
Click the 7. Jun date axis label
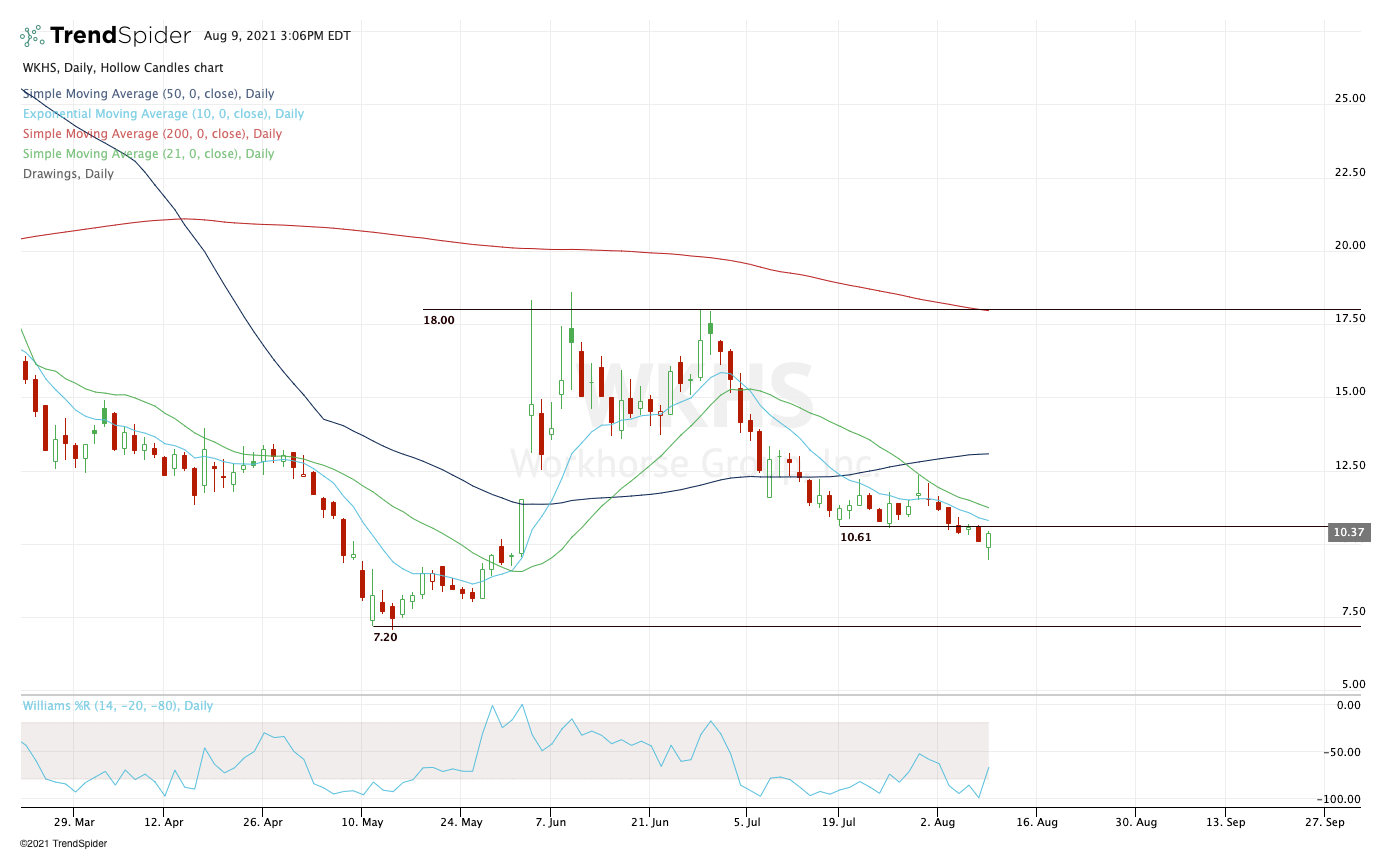point(550,821)
